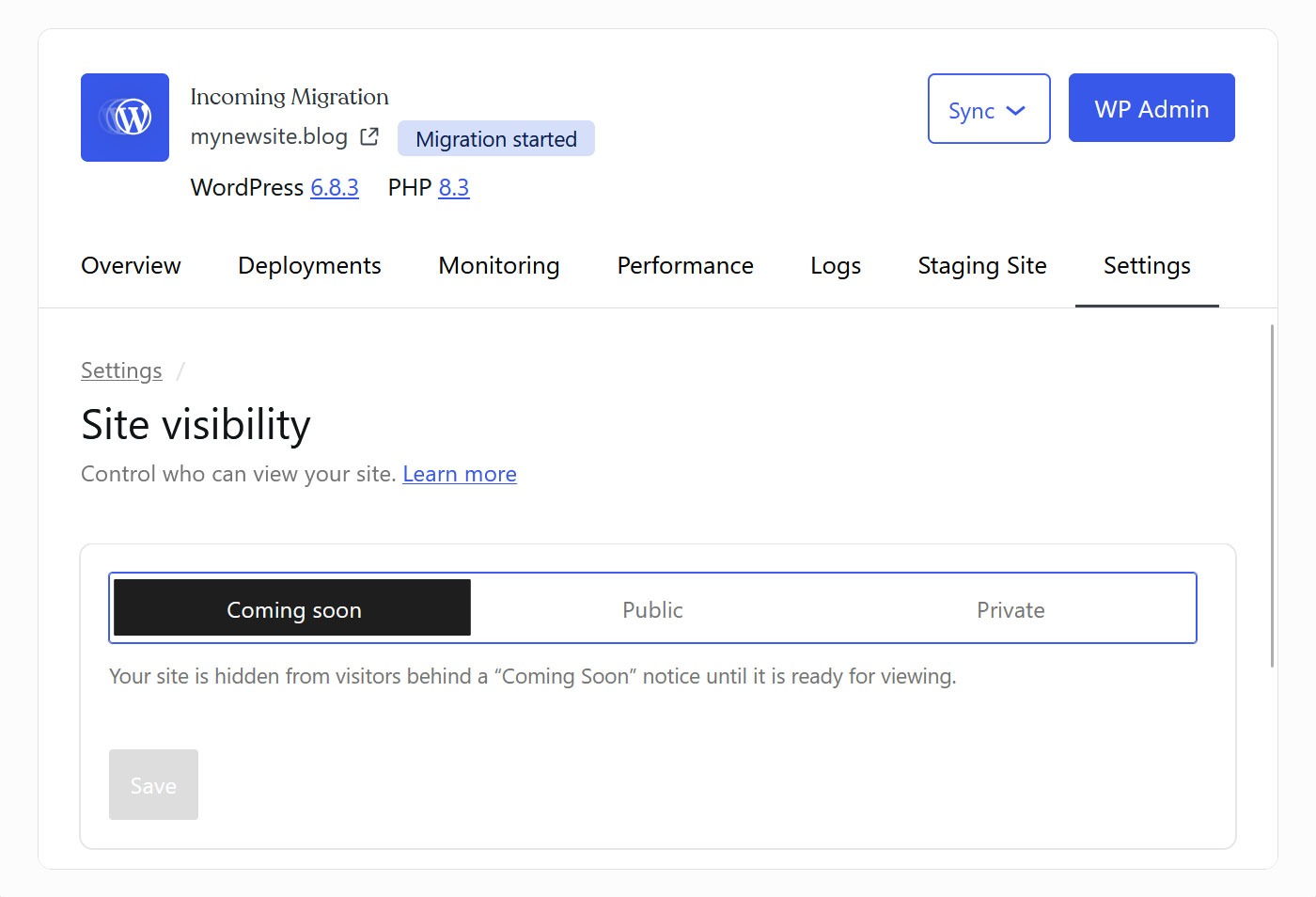1316x897 pixels.
Task: Select the Public visibility option
Action: tap(652, 608)
